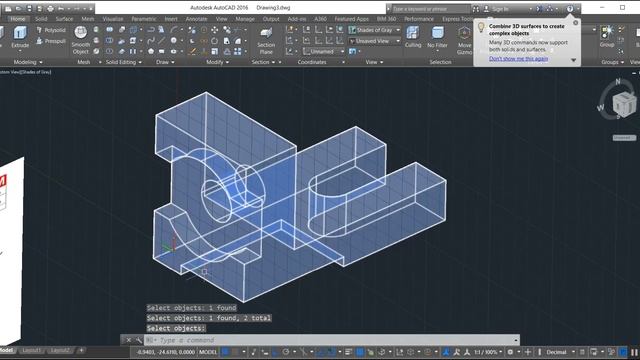Activate the Presspull tool
The width and height of the screenshot is (640, 360).
click(x=51, y=41)
